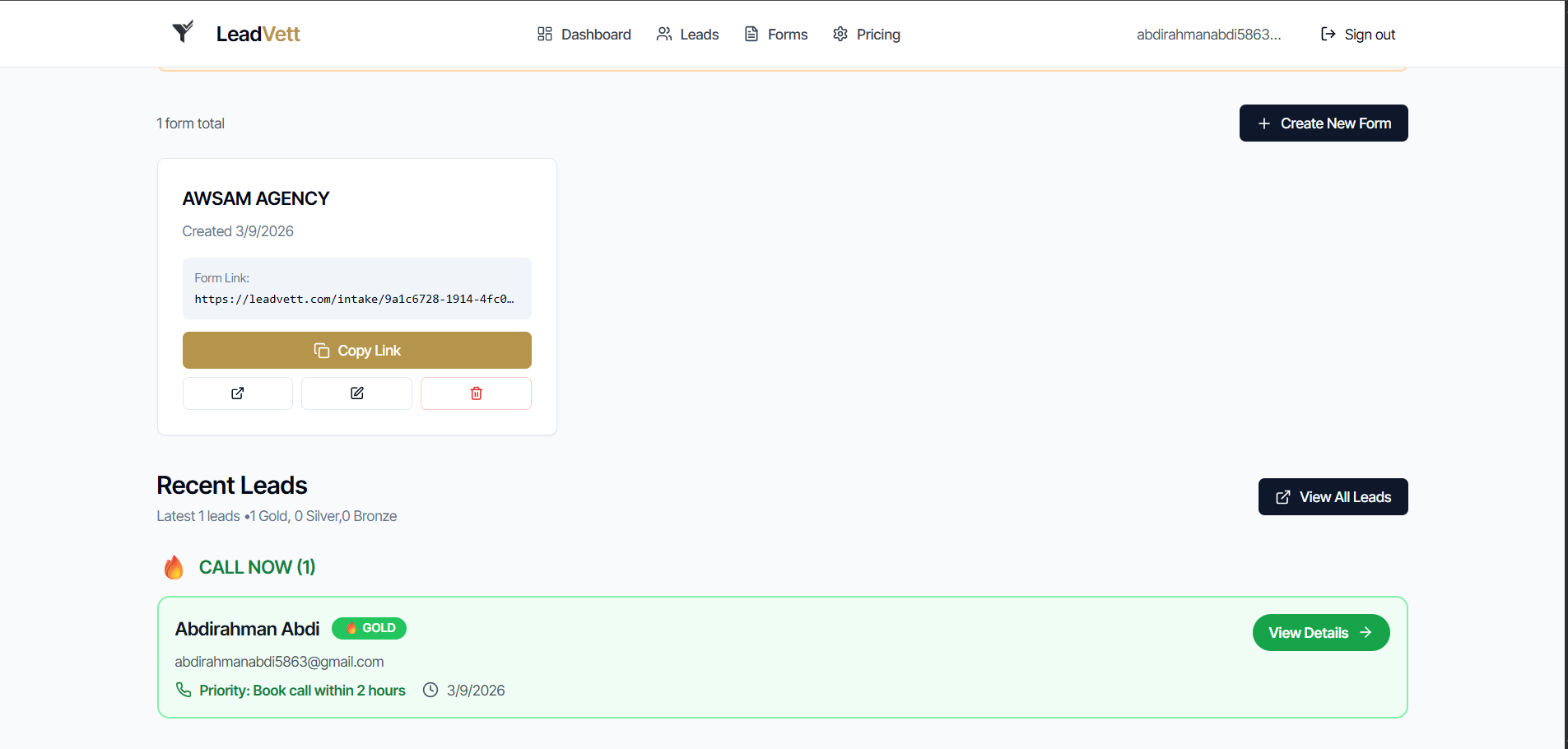The height and width of the screenshot is (749, 1568).
Task: View details for Abdirahman Abdi lead
Action: point(1321,633)
